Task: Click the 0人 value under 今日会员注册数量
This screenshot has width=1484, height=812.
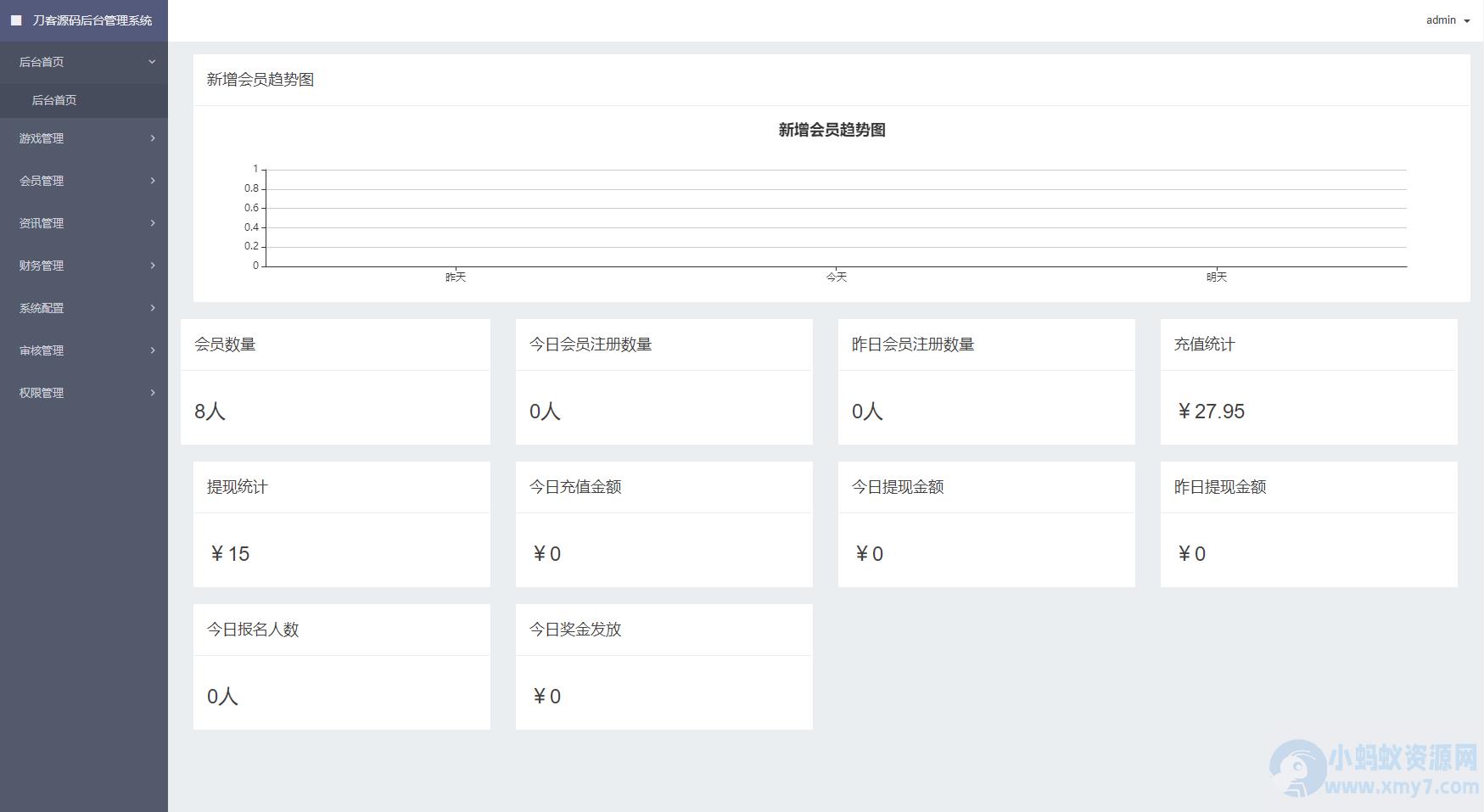Action: [x=545, y=412]
